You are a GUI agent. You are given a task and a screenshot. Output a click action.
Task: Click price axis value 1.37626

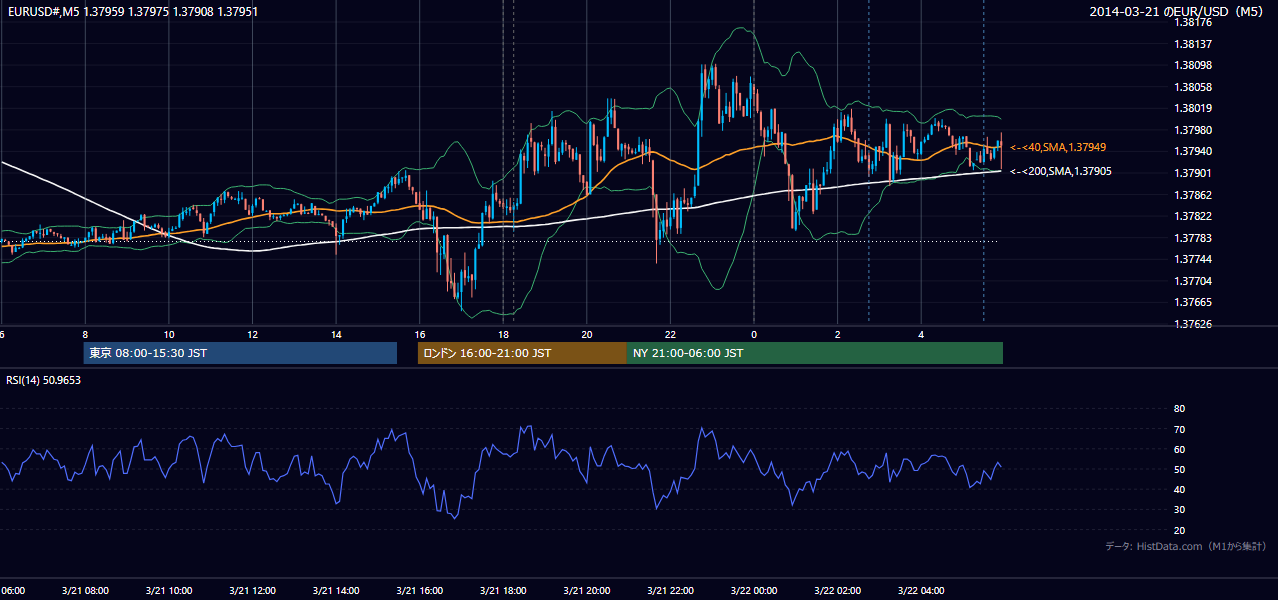(1192, 324)
